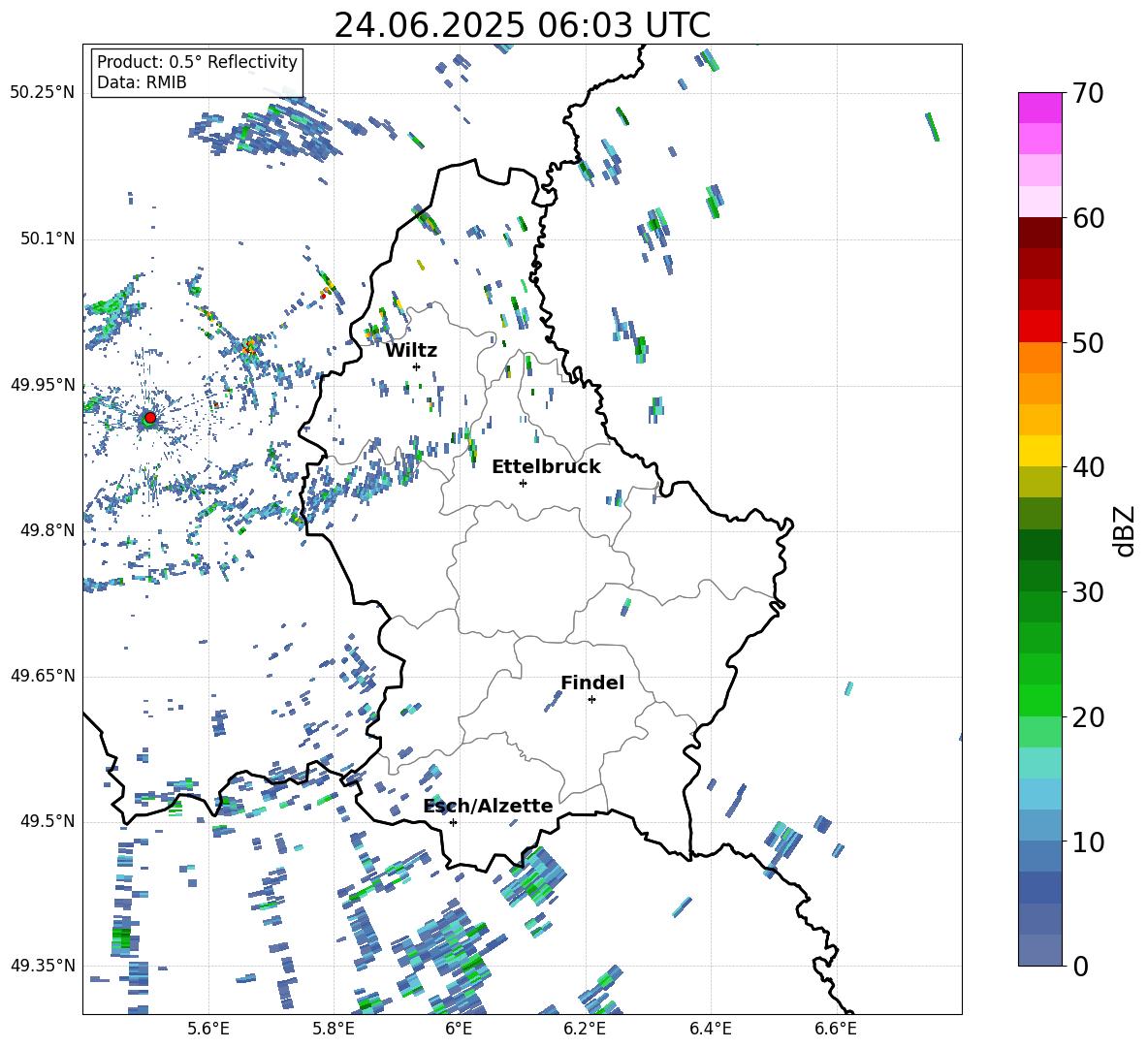This screenshot has width=1148, height=1048.
Task: Click the 'Data: RMIB' text
Action: click(142, 82)
